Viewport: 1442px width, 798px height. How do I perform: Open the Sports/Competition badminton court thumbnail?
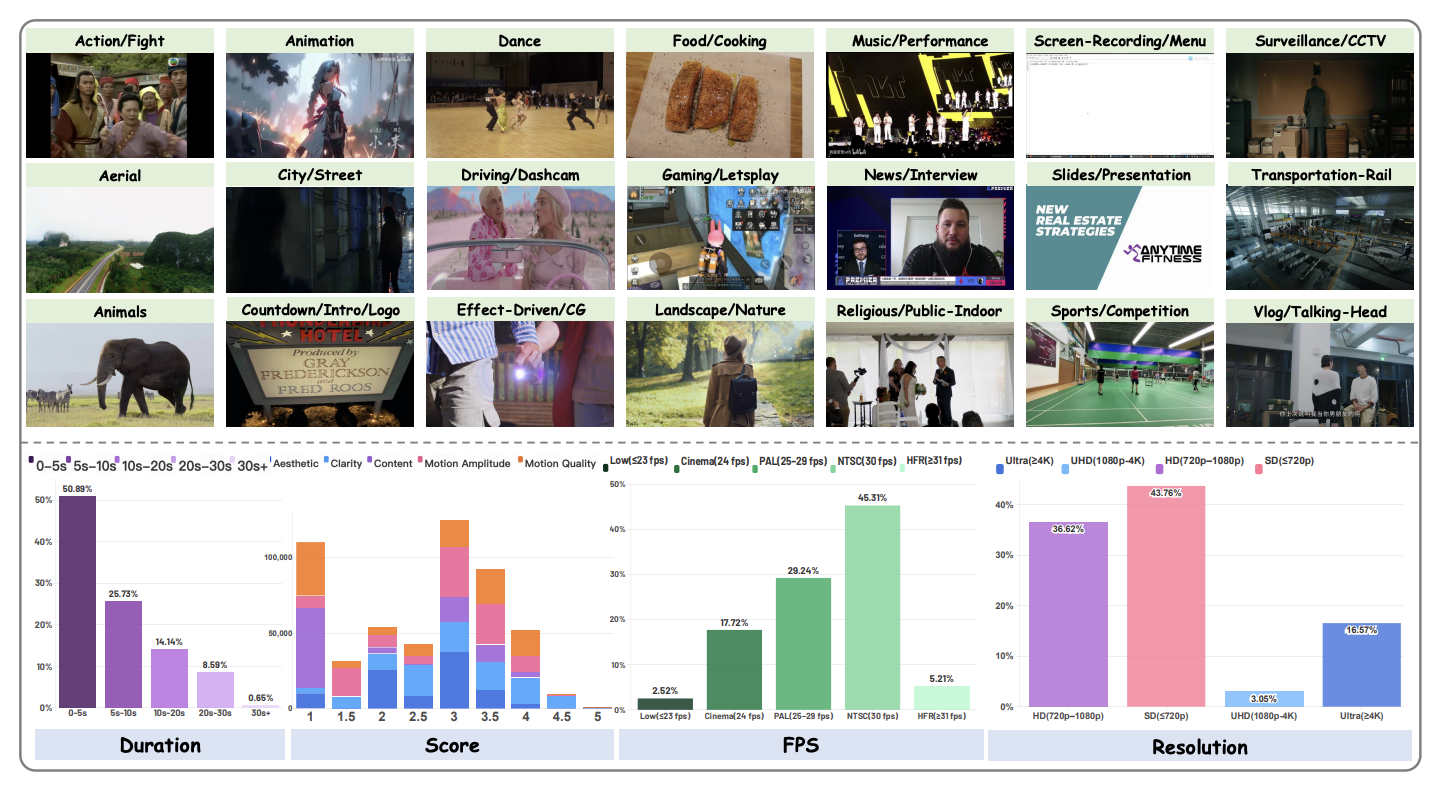tap(1119, 375)
